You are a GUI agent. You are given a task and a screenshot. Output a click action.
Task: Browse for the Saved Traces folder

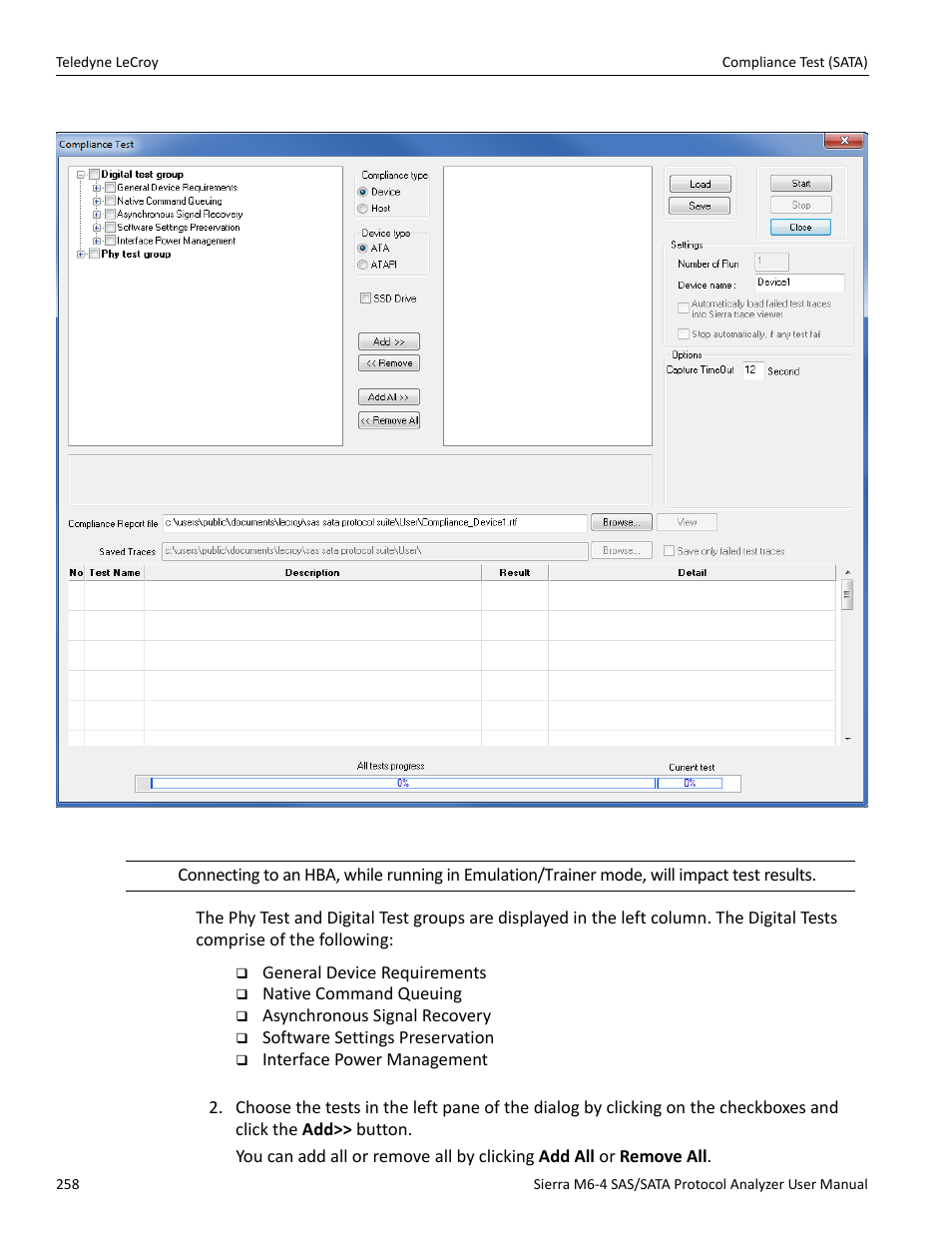(621, 550)
